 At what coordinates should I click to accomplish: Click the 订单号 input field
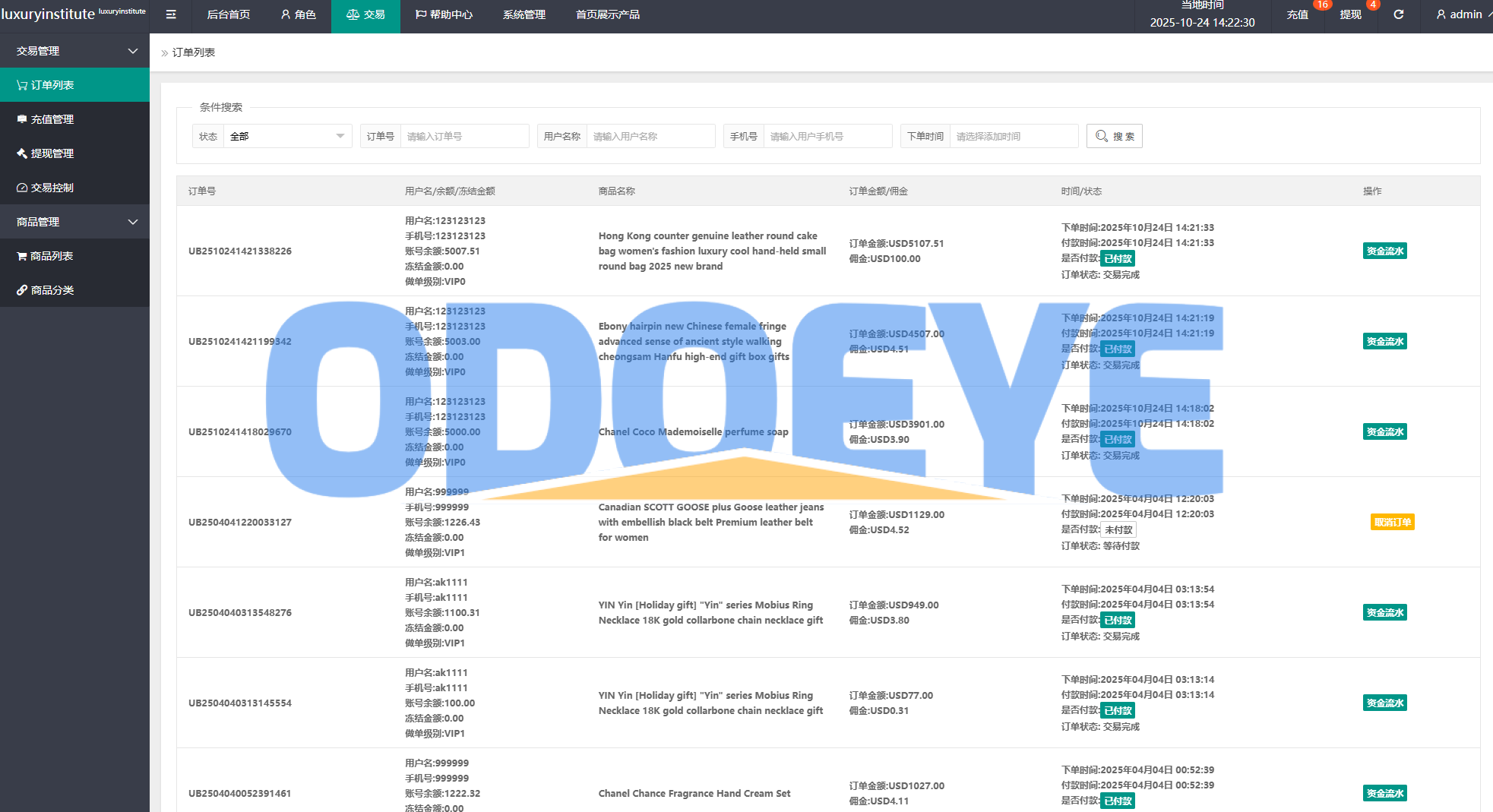(463, 136)
